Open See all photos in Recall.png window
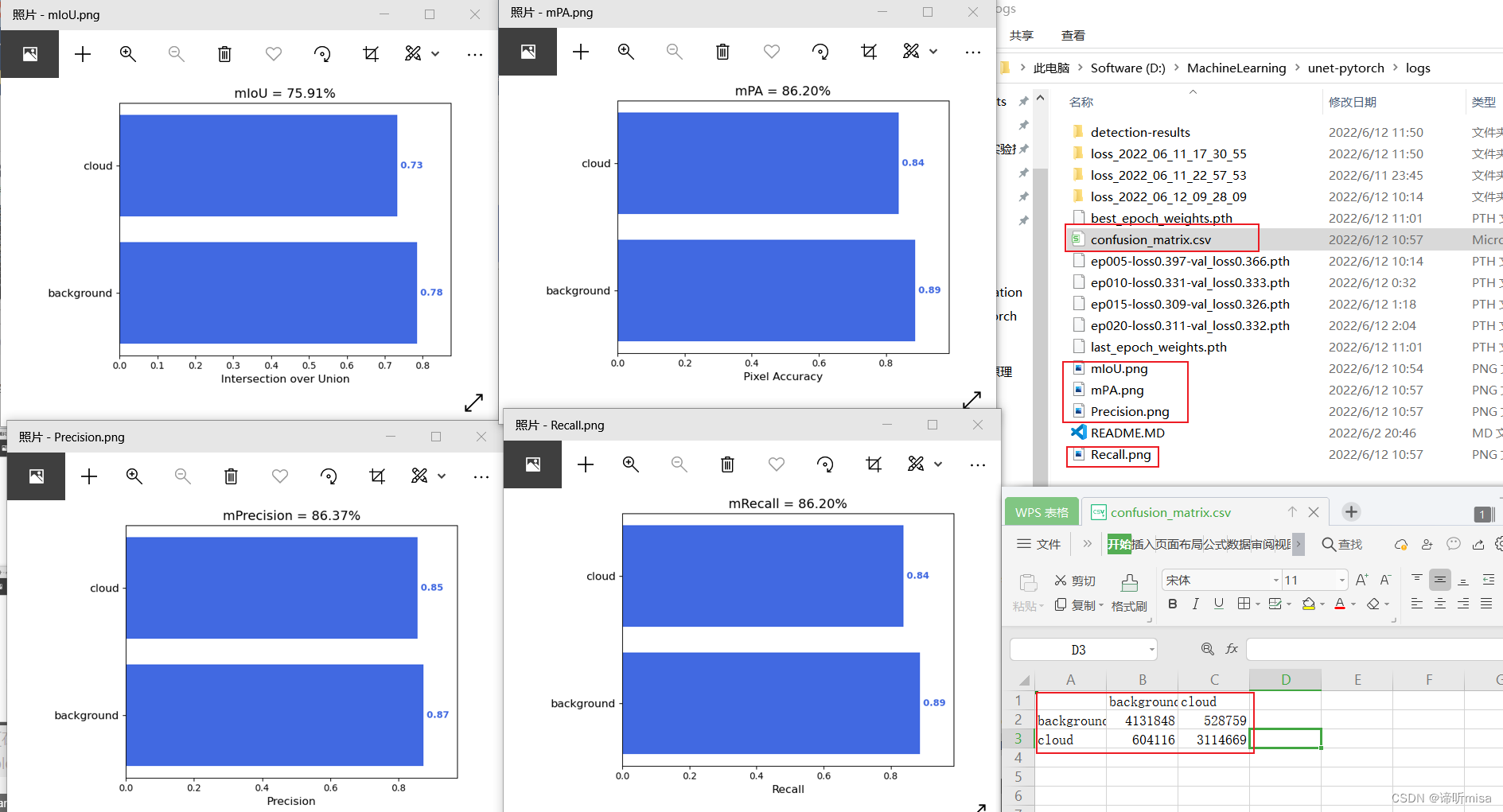This screenshot has width=1503, height=812. (532, 464)
